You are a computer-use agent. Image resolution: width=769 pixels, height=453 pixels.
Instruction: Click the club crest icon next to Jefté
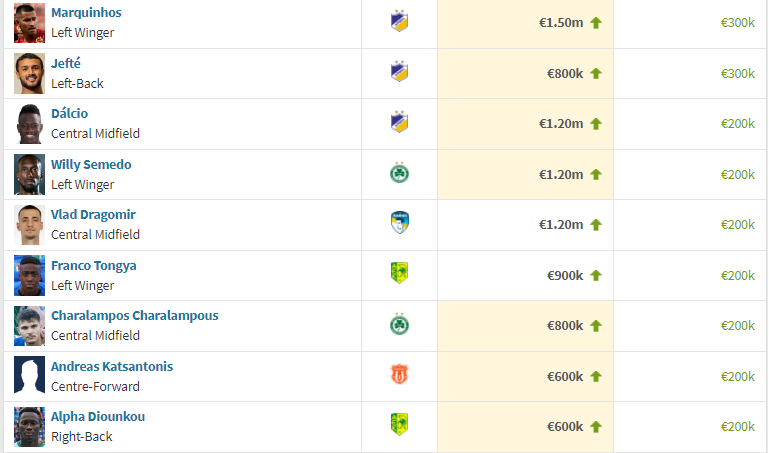tap(399, 73)
